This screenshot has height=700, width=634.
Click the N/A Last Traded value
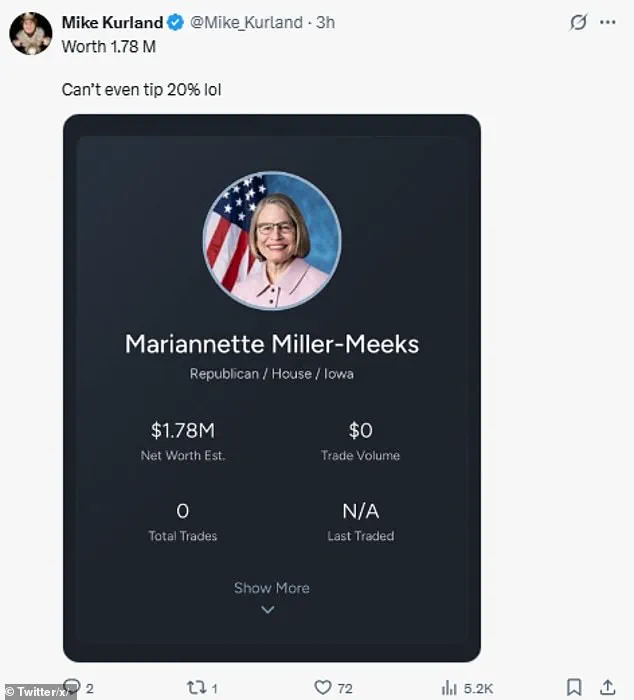click(x=361, y=511)
